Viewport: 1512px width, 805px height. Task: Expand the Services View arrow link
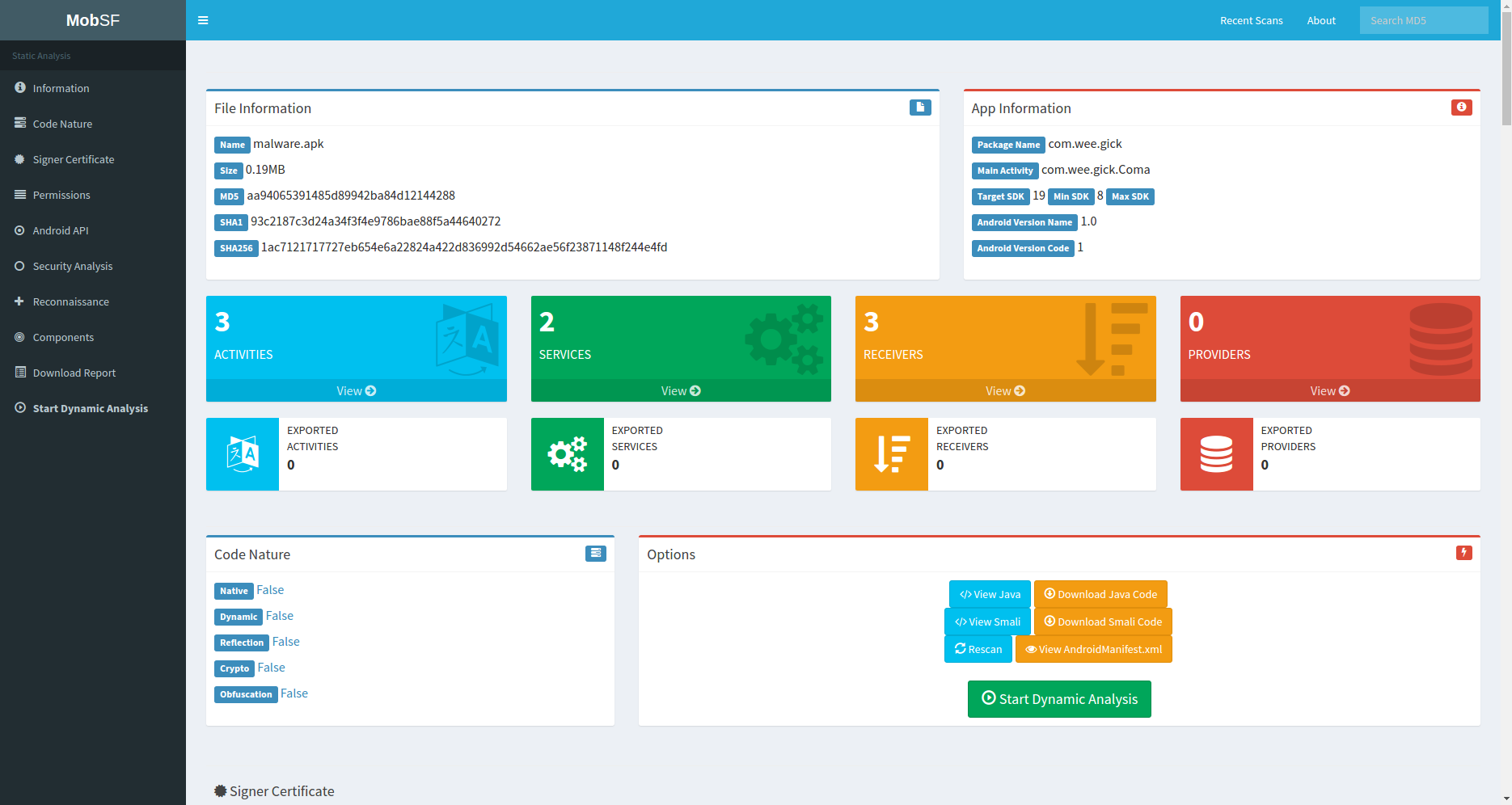point(681,391)
